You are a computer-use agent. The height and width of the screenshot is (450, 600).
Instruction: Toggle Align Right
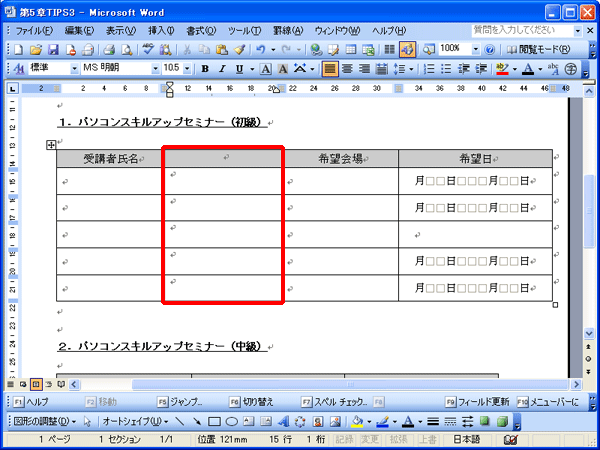pos(365,69)
